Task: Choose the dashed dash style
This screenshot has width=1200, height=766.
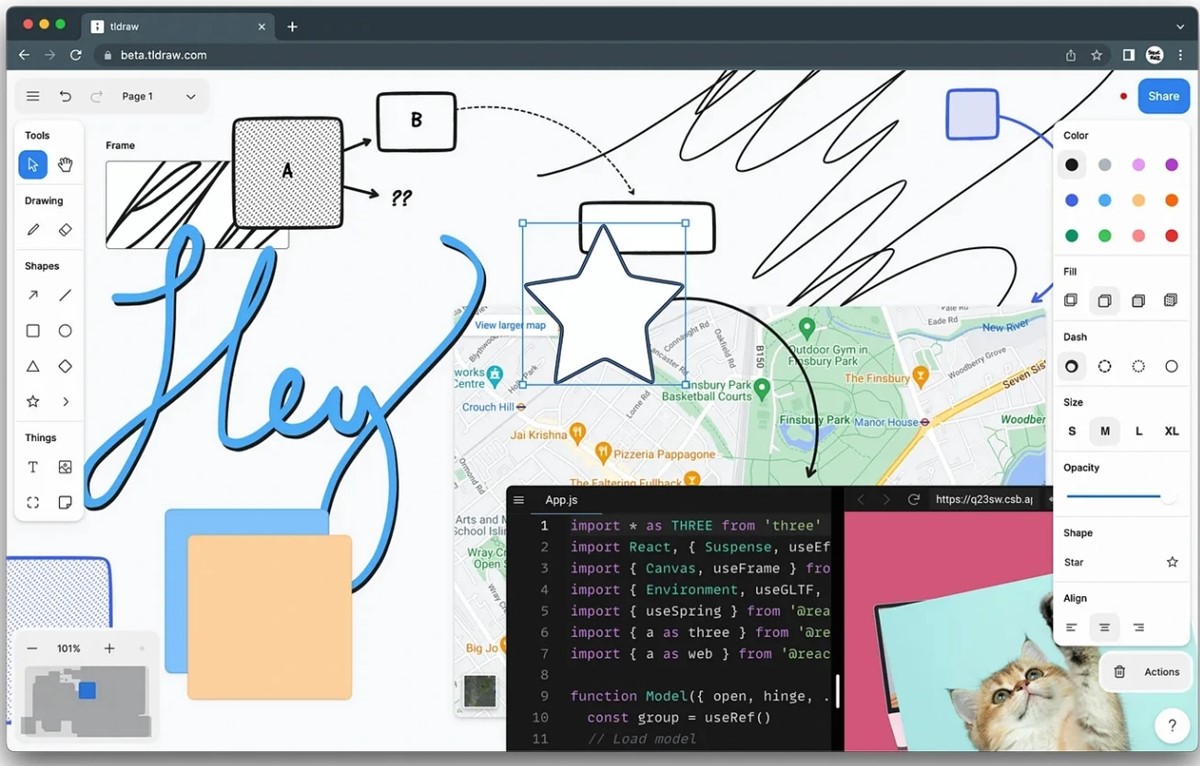Action: coord(1105,366)
